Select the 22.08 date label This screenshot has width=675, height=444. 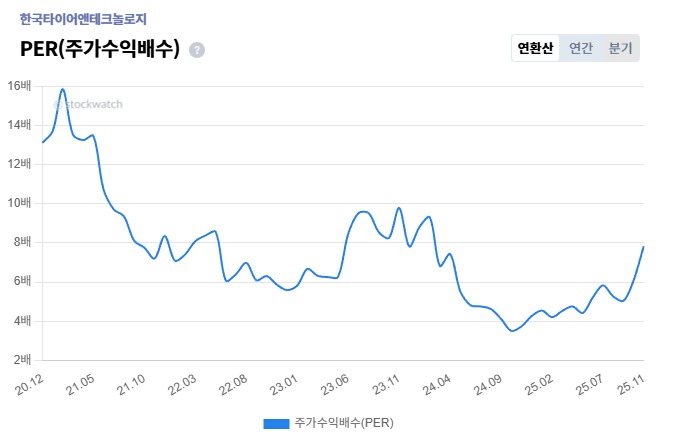coord(234,384)
